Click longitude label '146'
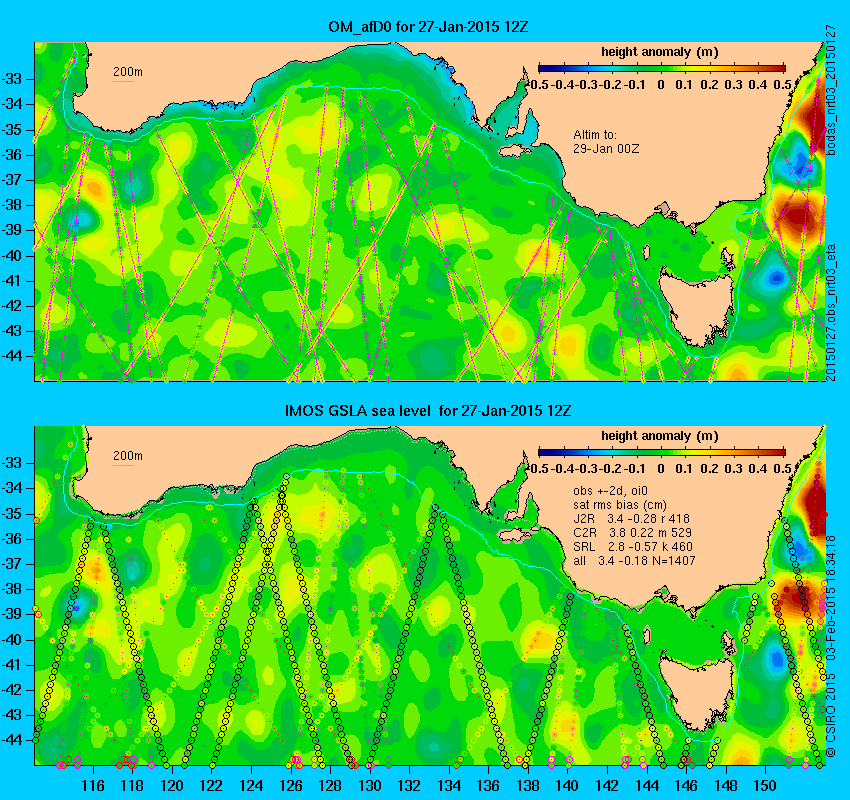The width and height of the screenshot is (850, 800). point(686,785)
